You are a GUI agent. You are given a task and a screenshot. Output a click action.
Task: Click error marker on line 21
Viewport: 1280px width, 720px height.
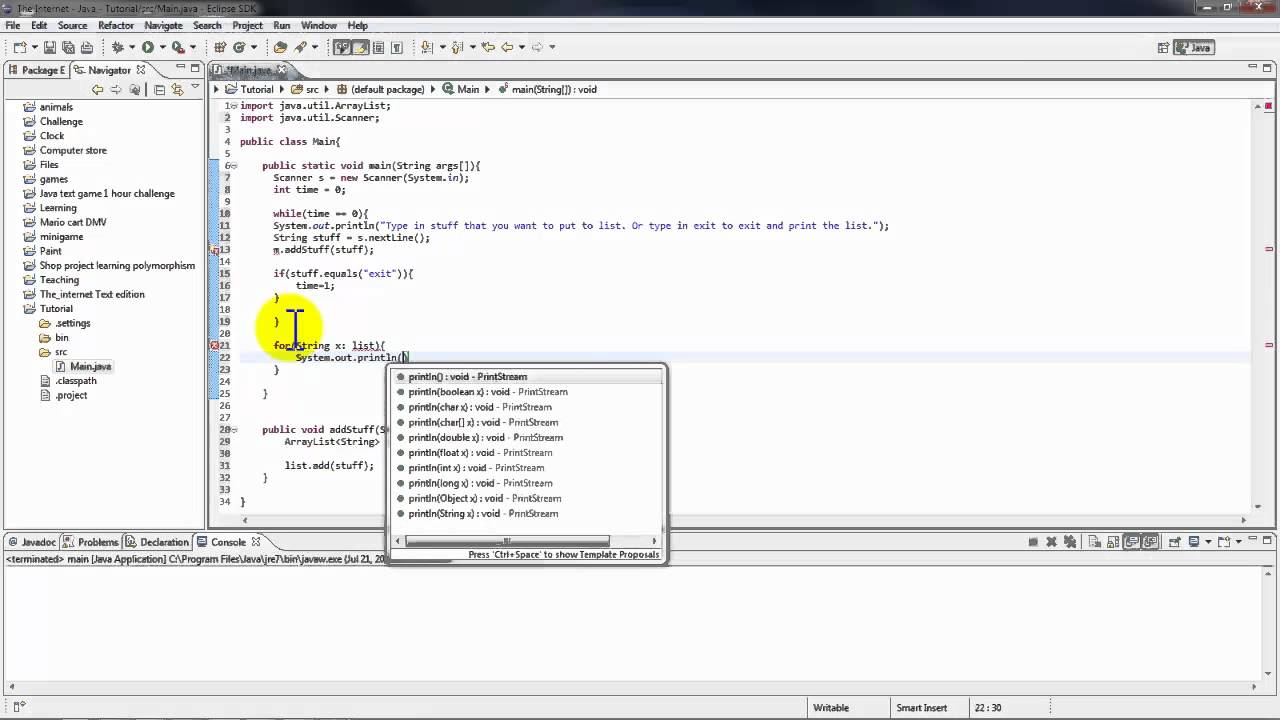214,345
